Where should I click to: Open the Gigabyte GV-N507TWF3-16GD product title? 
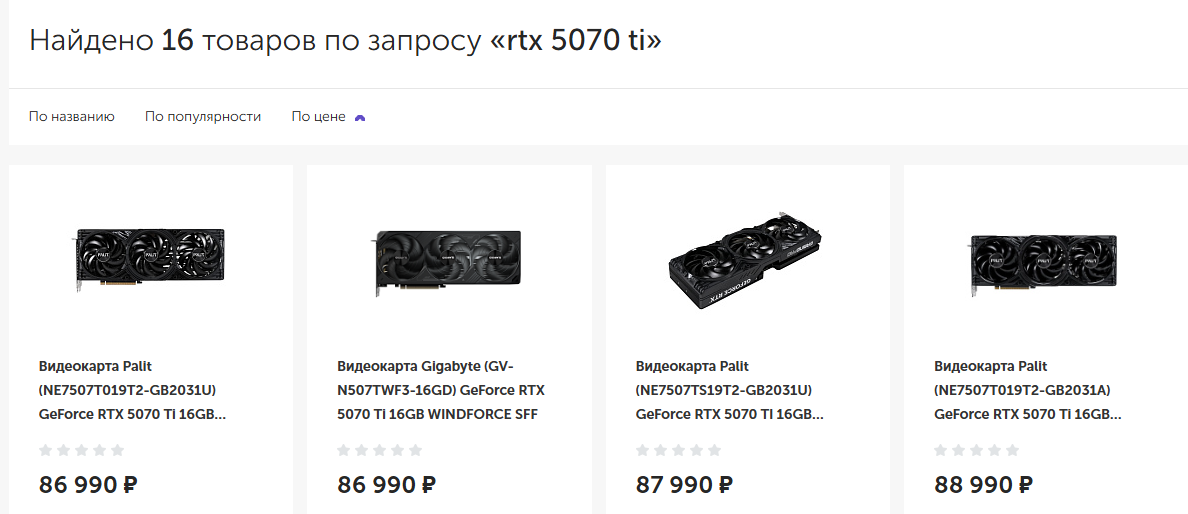441,390
